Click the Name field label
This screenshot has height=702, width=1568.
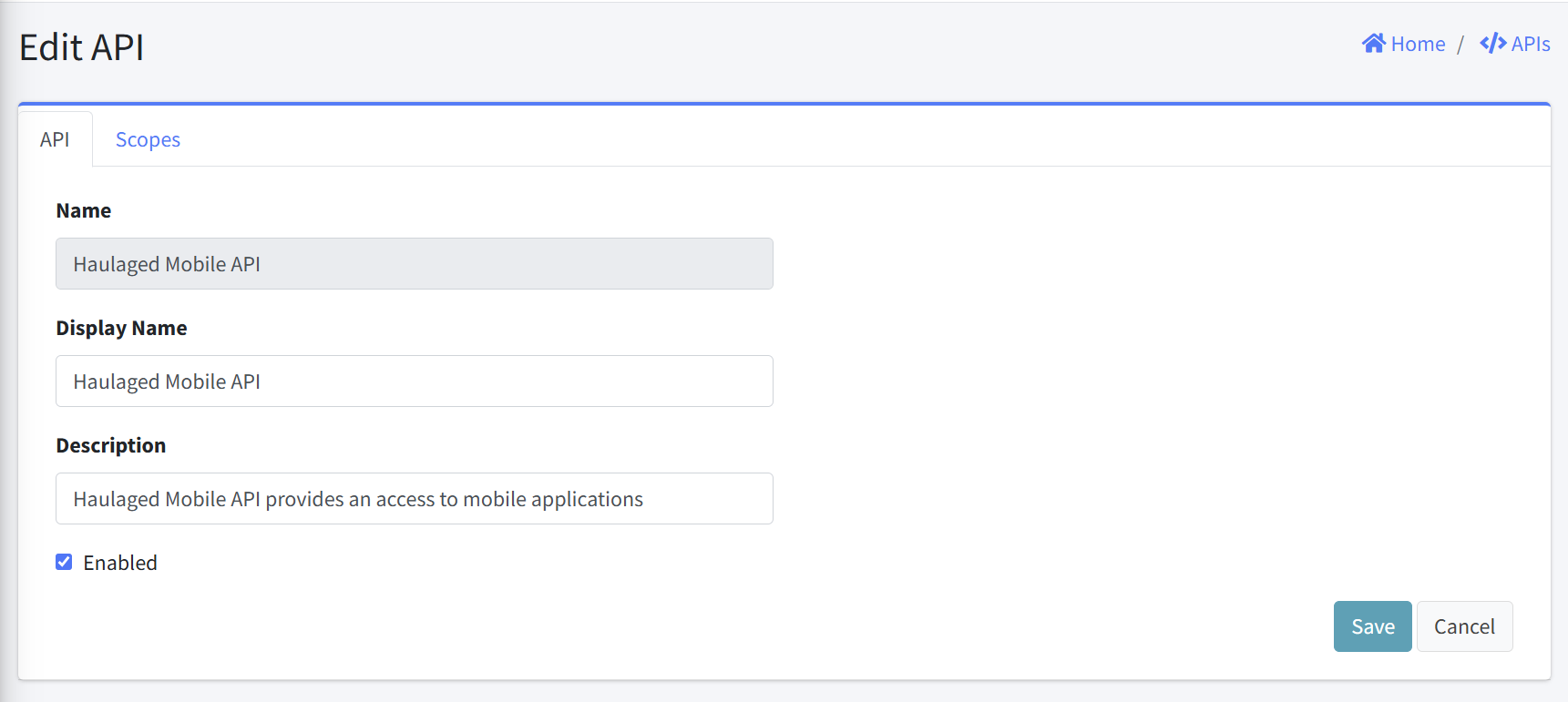[x=84, y=210]
